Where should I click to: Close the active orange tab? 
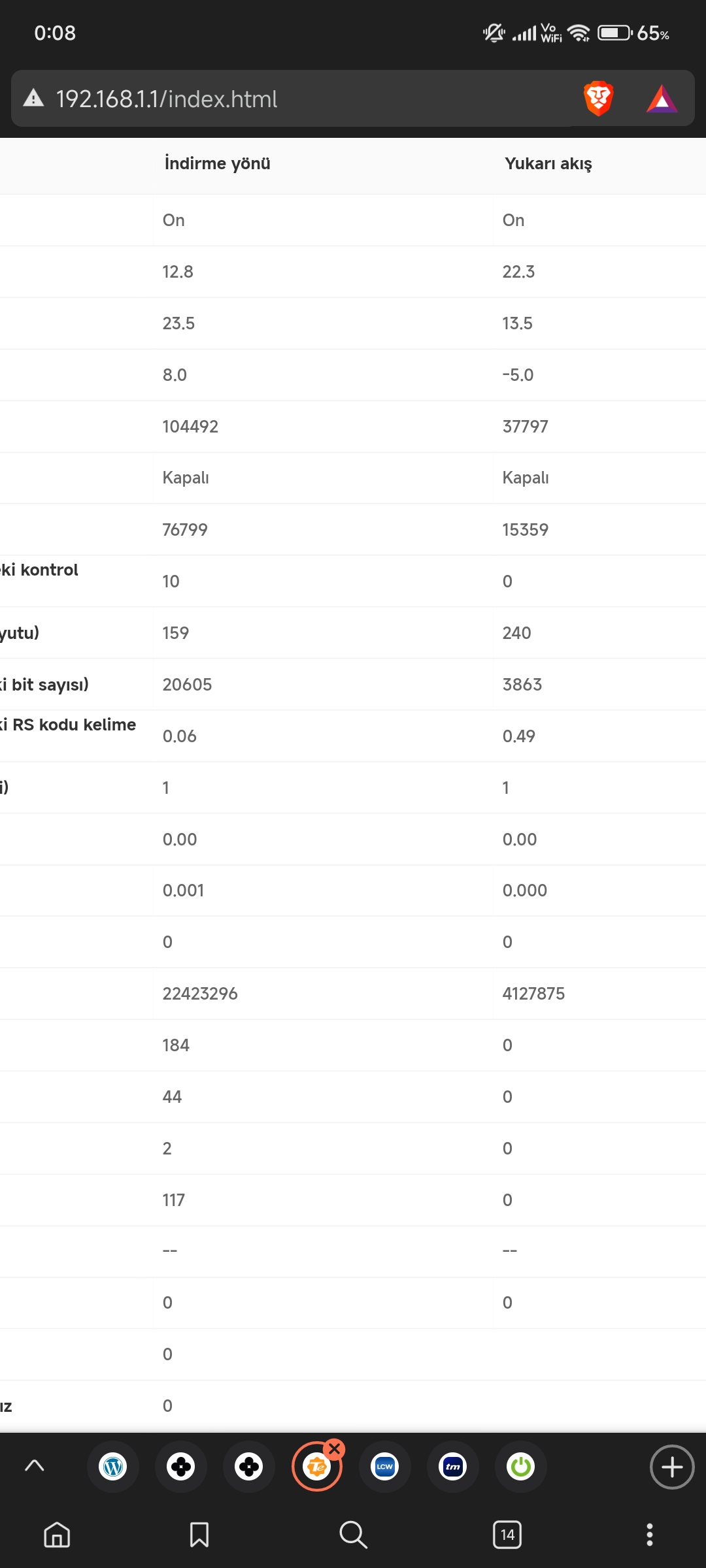point(335,1449)
